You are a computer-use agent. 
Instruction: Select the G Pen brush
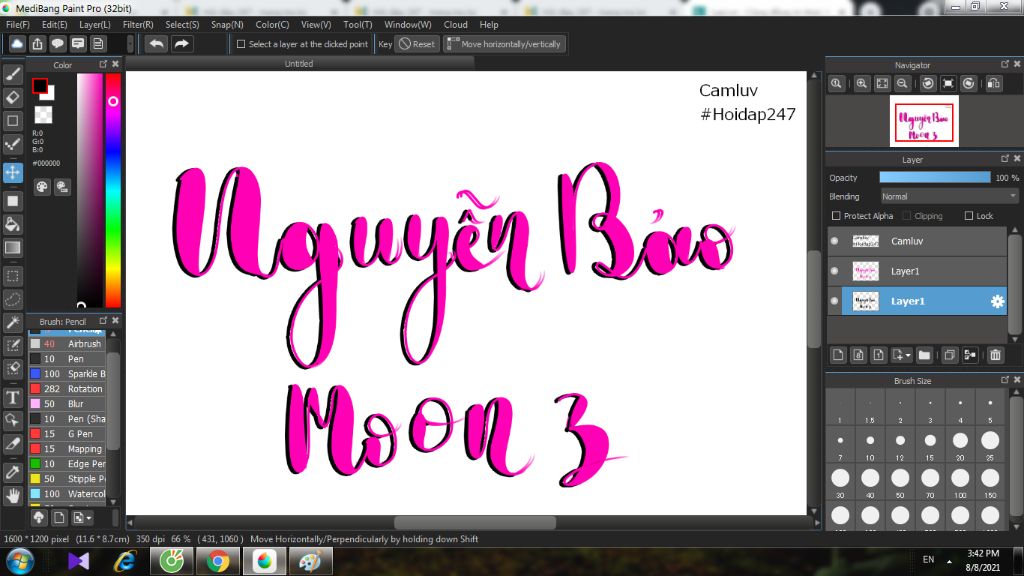point(67,434)
